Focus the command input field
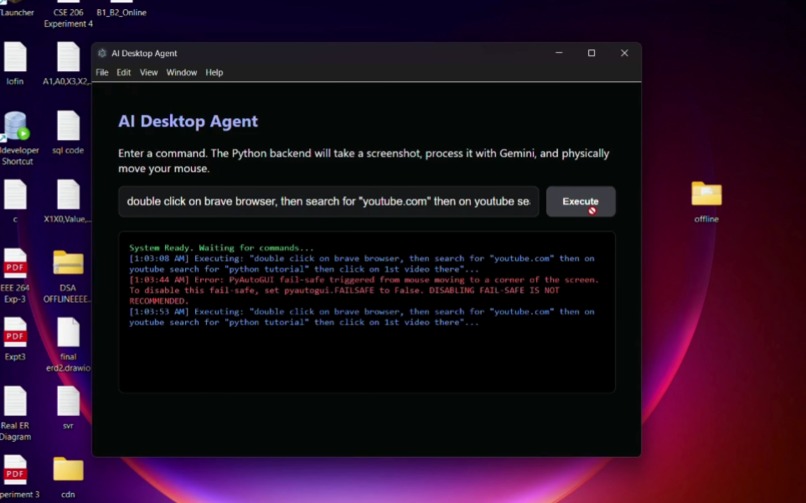 point(328,201)
